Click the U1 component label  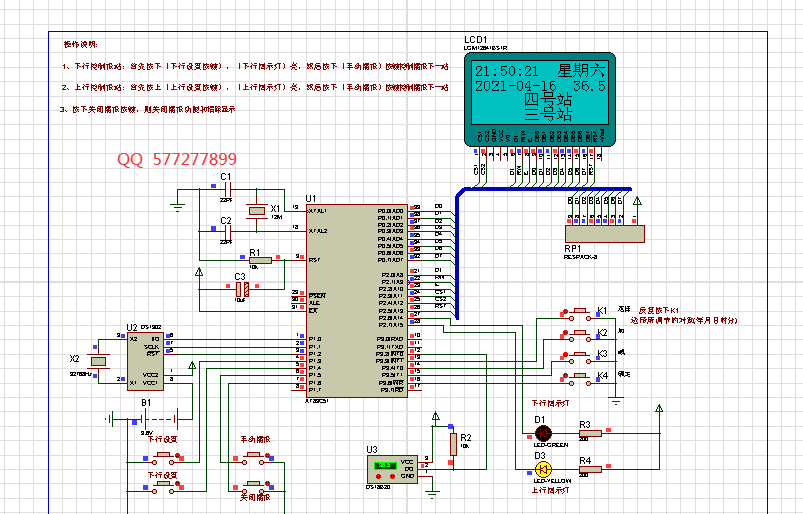click(310, 199)
